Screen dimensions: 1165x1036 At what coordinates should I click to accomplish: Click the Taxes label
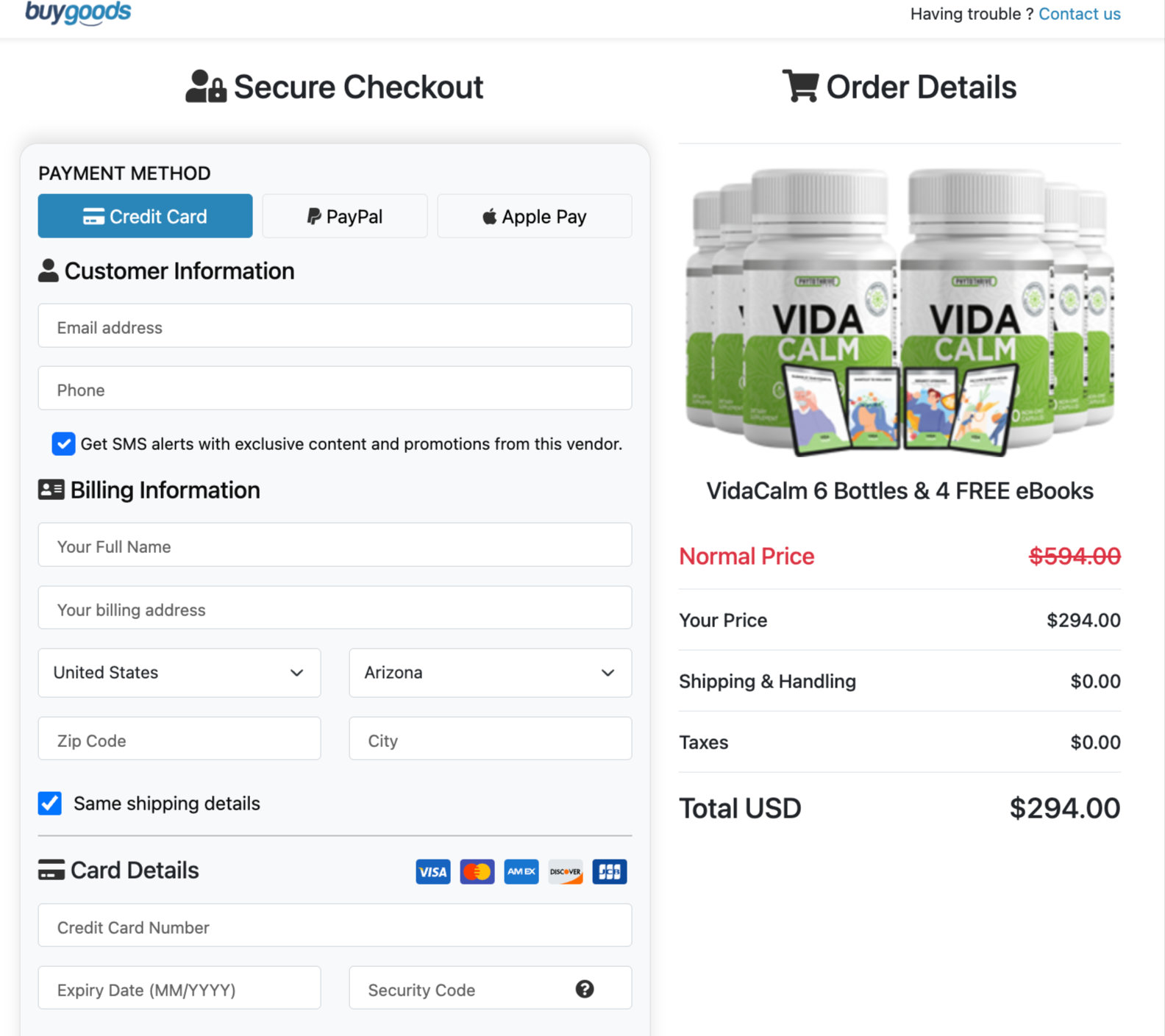pyautogui.click(x=703, y=743)
